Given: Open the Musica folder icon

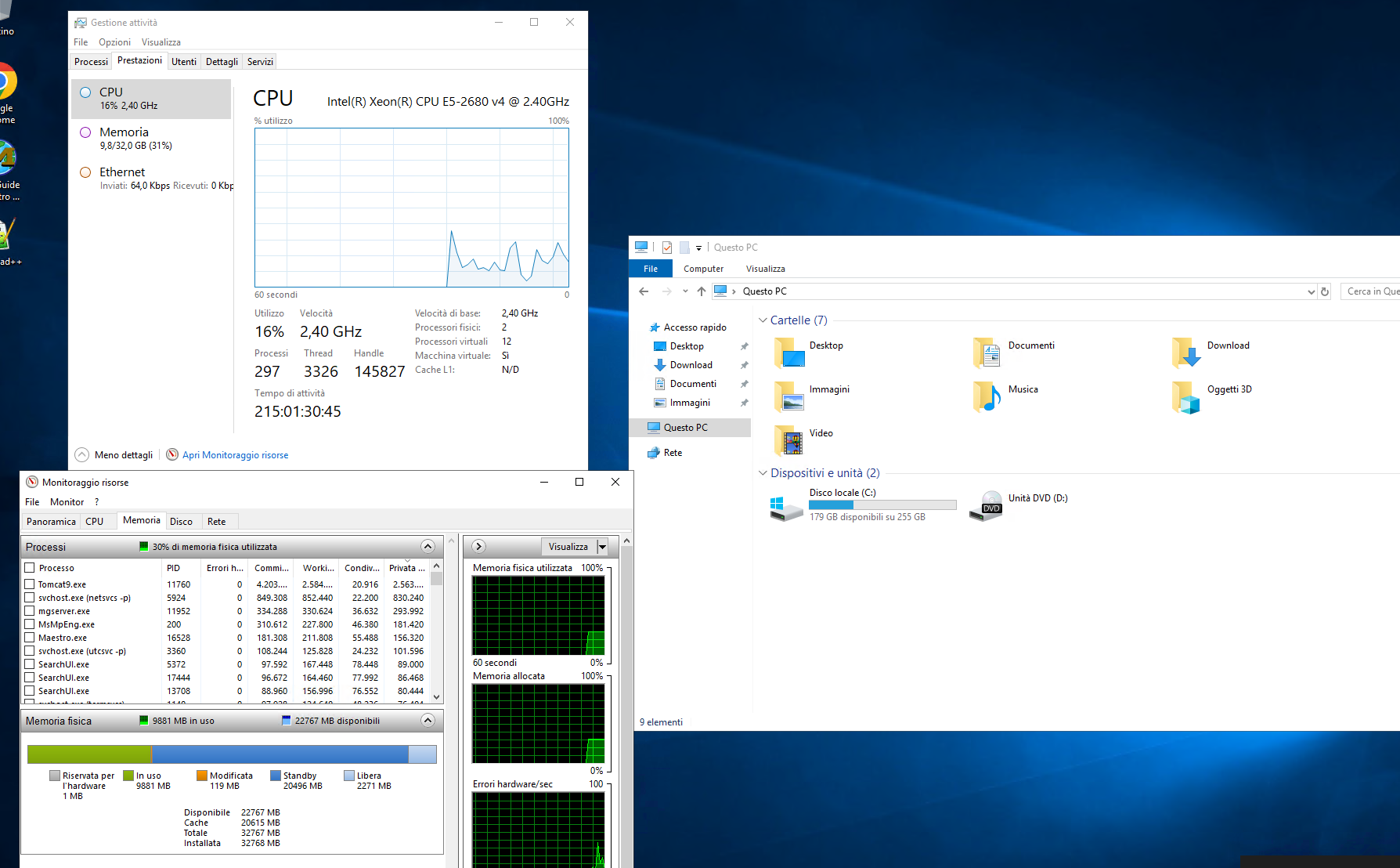Looking at the screenshot, I should [x=987, y=396].
